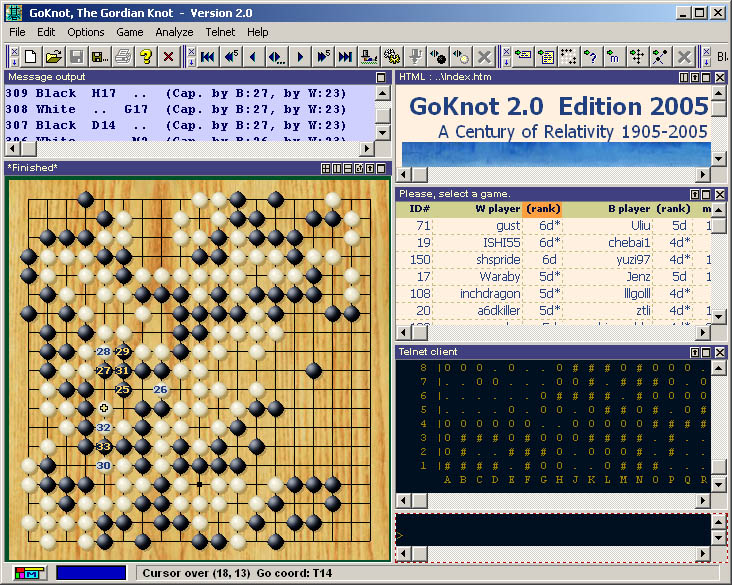Open the Edit menu
The width and height of the screenshot is (732, 585).
coord(46,32)
